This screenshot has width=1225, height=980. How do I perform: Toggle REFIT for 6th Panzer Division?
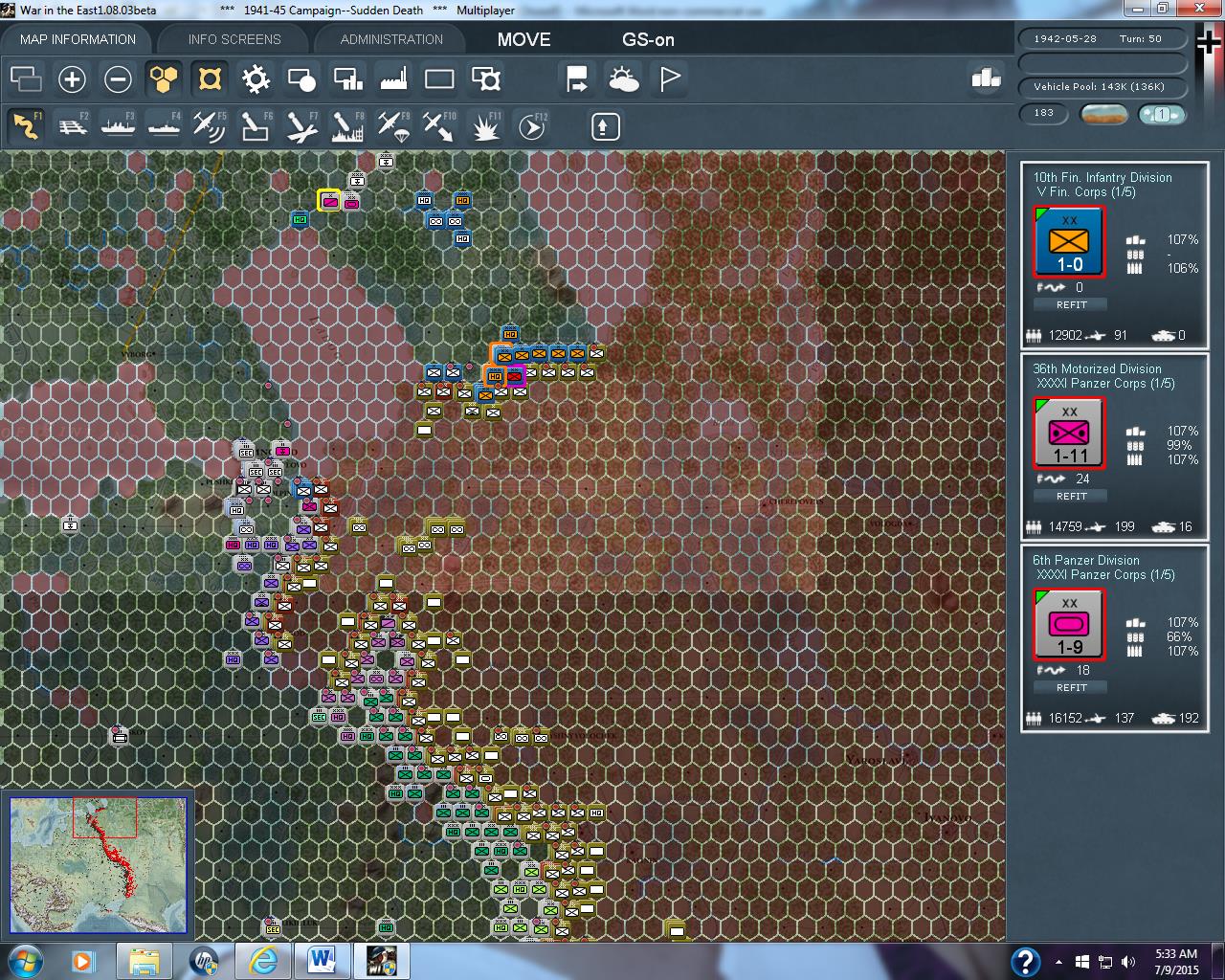point(1071,687)
